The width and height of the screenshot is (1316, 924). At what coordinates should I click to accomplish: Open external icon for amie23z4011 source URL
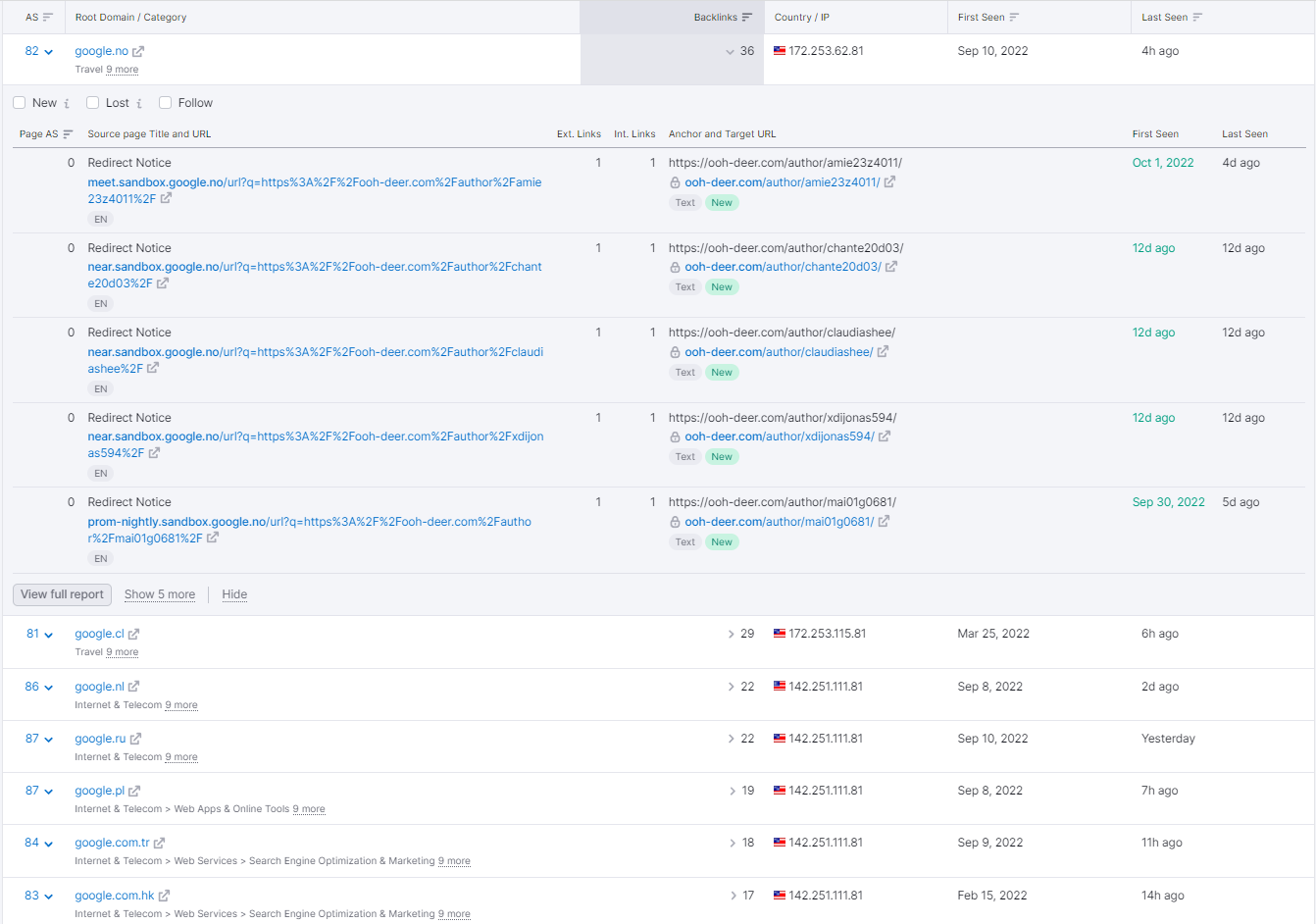click(167, 198)
